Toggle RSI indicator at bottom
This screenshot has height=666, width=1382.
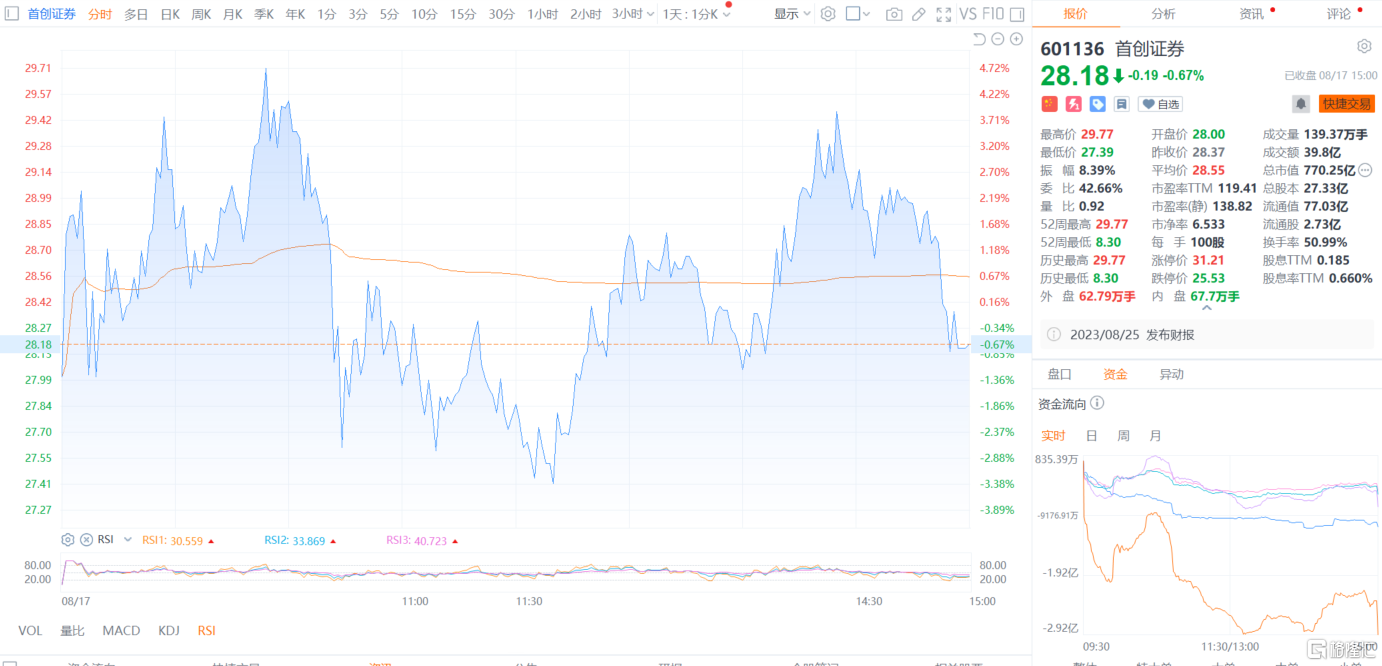point(206,631)
